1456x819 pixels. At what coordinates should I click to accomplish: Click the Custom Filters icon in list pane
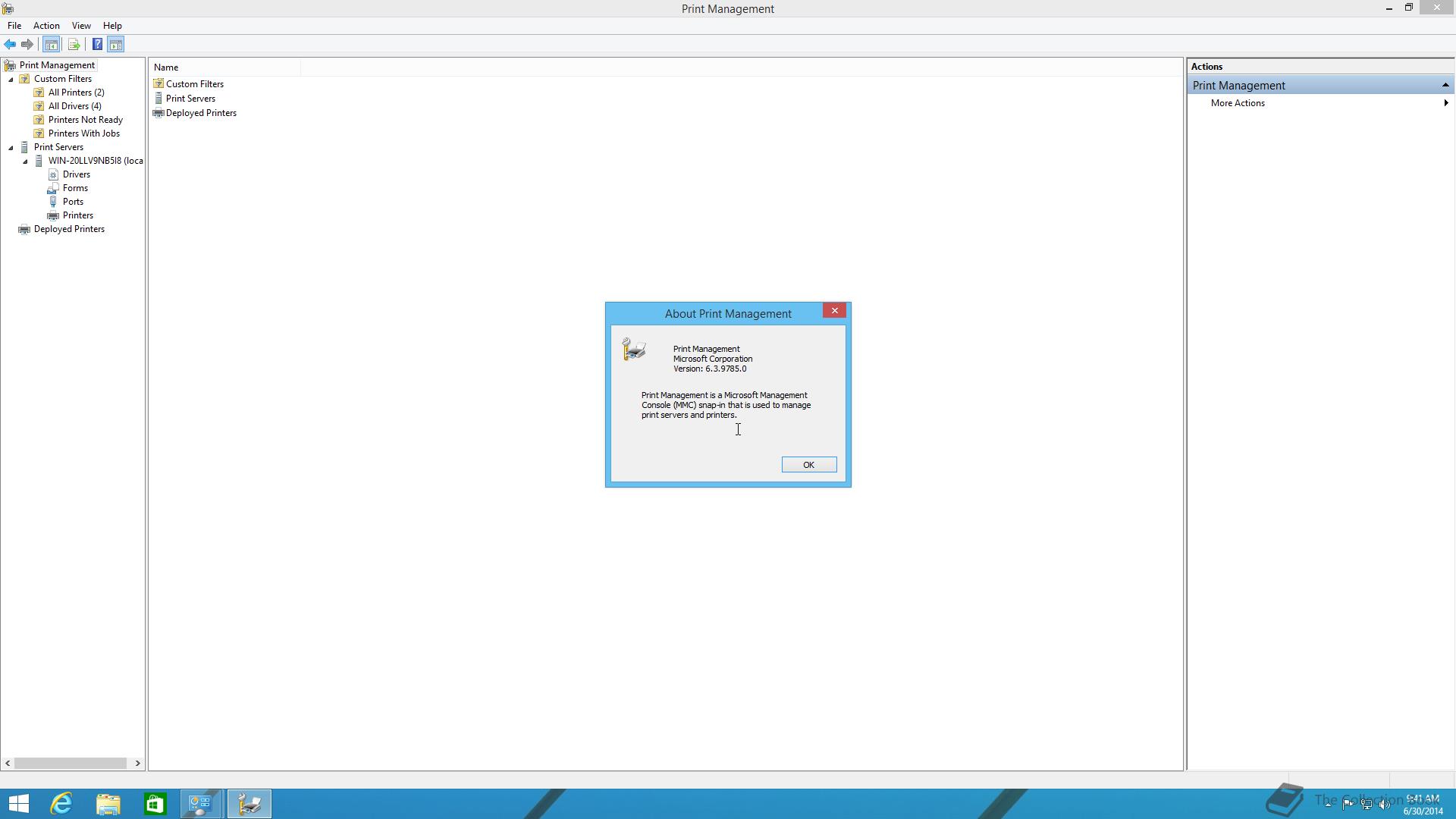click(158, 83)
